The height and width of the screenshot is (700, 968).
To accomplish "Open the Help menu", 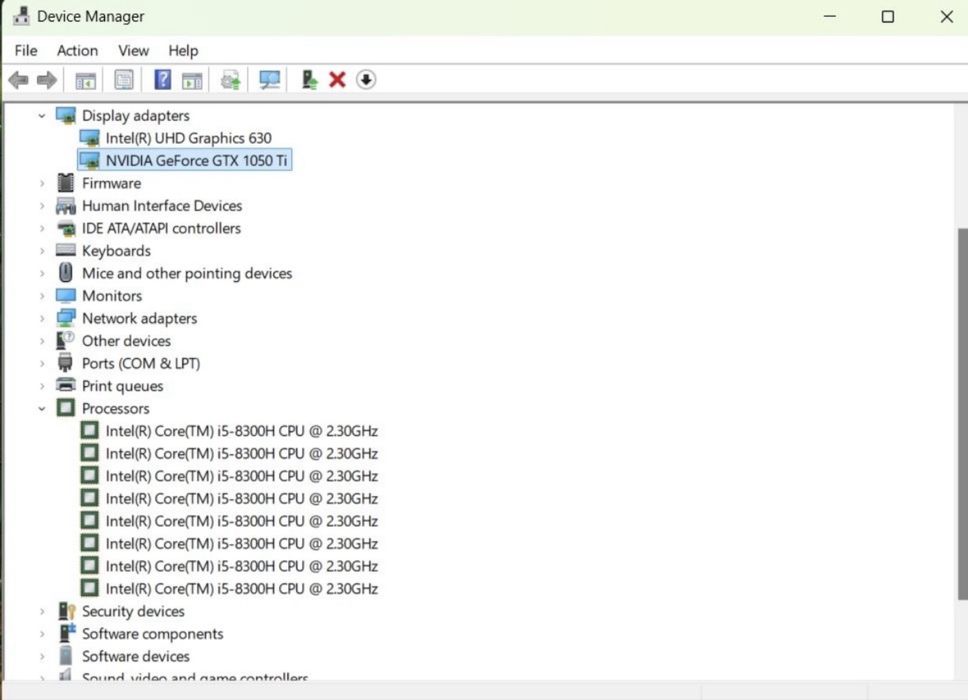I will coord(183,51).
